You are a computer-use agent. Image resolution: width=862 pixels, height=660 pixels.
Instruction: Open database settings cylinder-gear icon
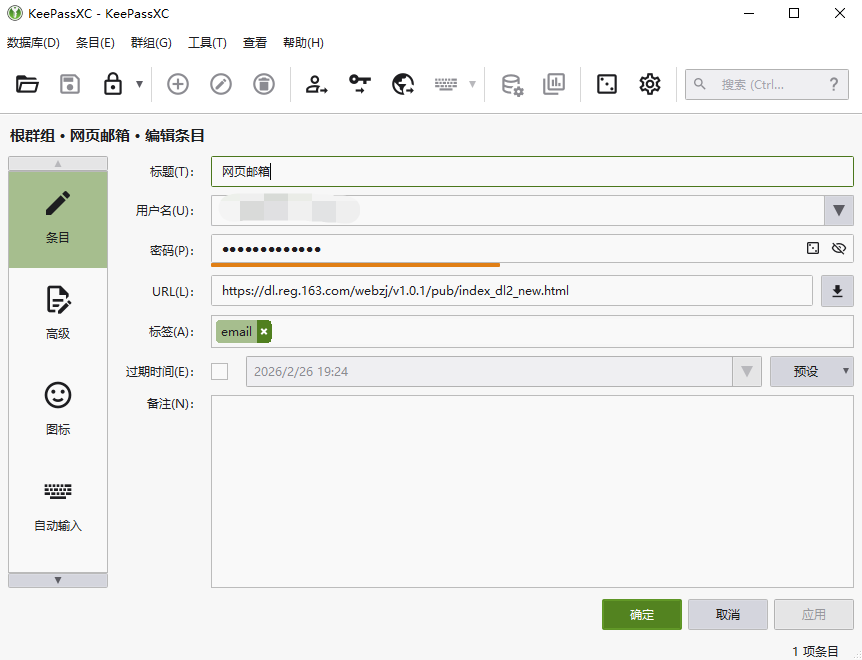coord(512,85)
